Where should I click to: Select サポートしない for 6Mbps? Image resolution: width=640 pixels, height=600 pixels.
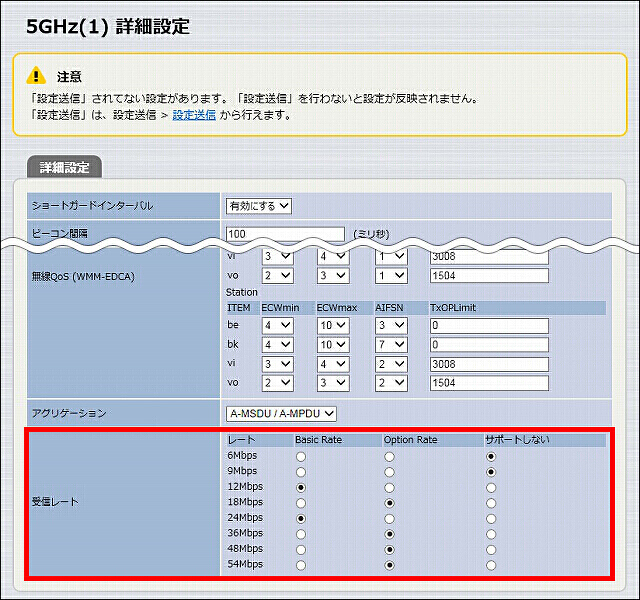(491, 457)
